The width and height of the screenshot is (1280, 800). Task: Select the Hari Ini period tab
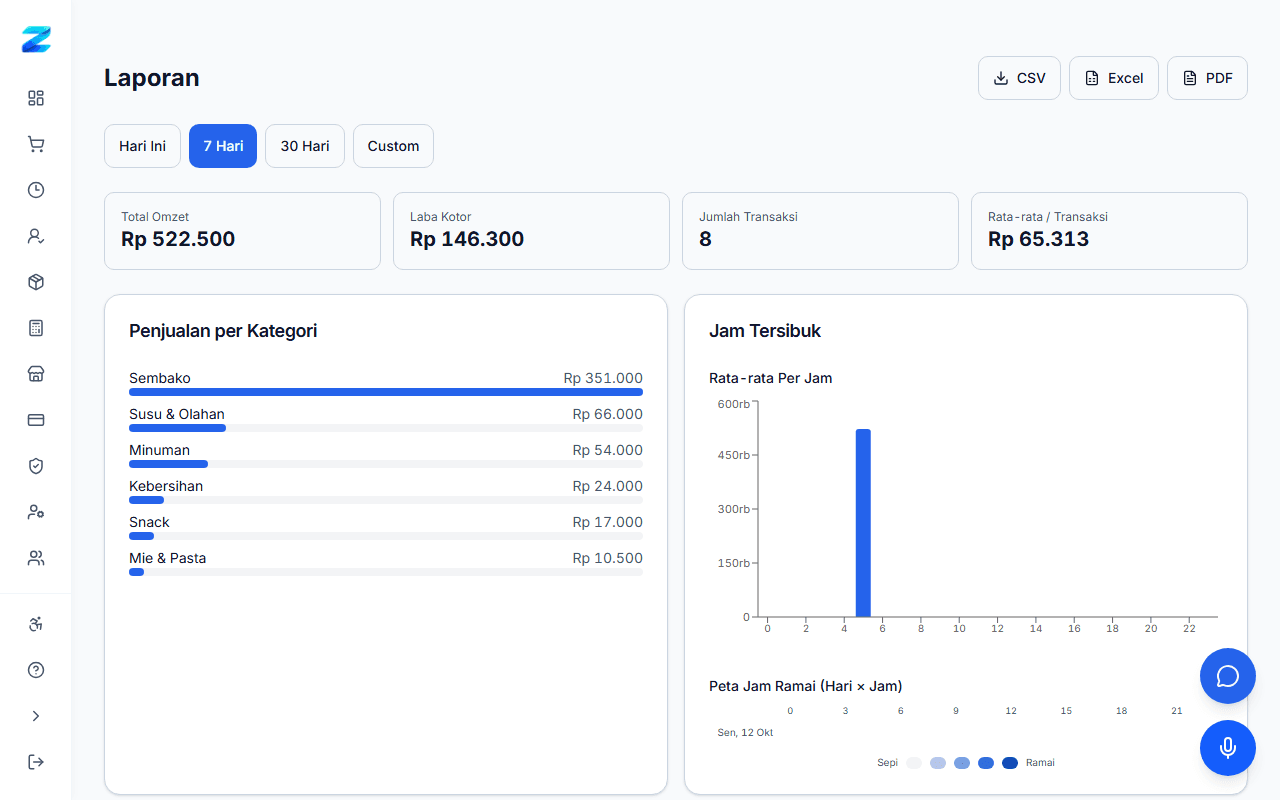coord(142,146)
